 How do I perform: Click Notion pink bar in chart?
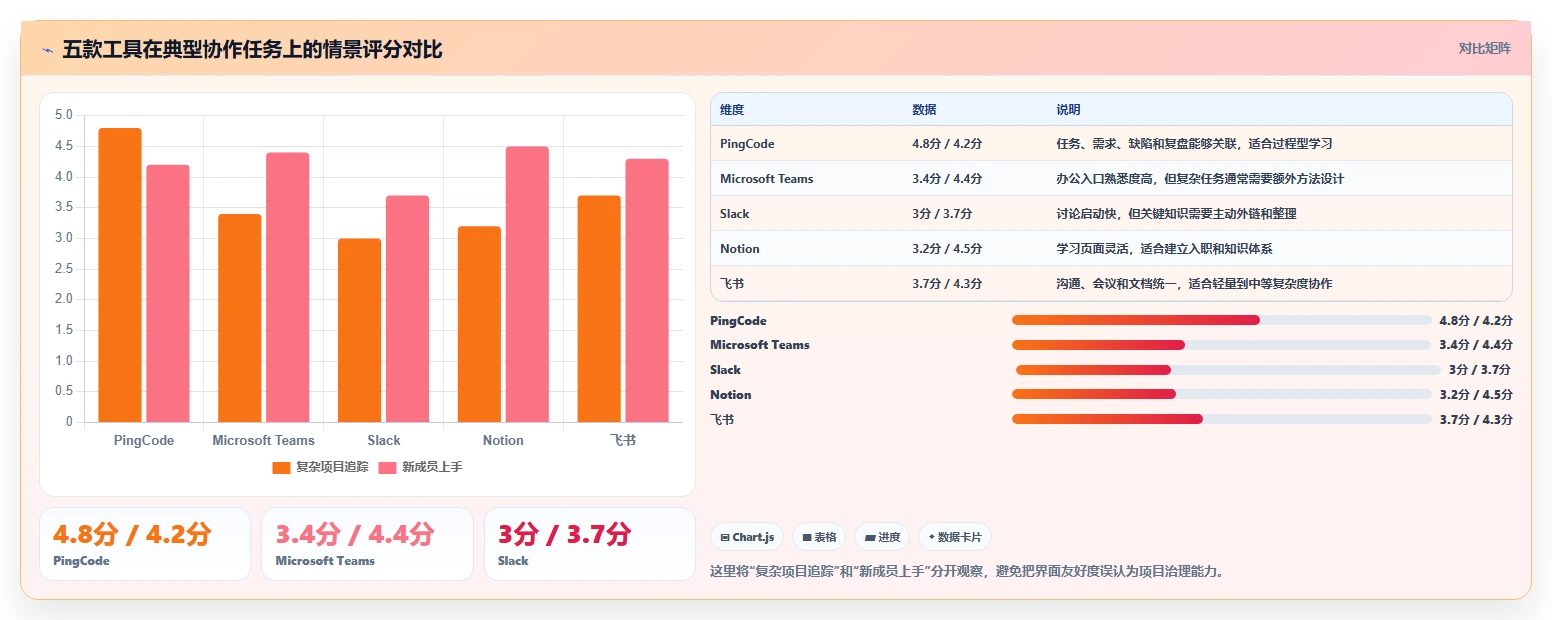[528, 284]
